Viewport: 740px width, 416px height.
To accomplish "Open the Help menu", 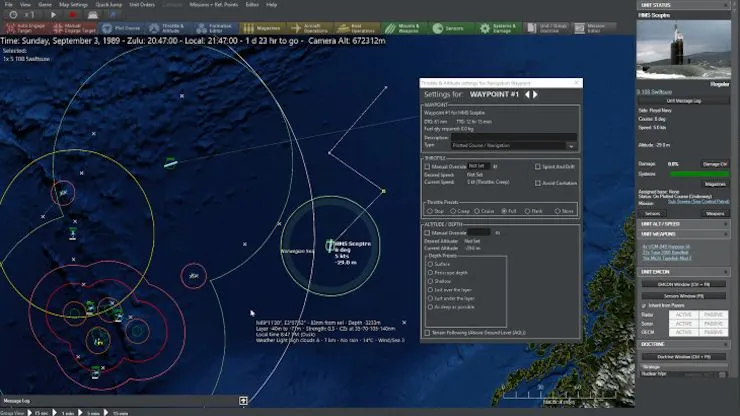I will (x=271, y=5).
